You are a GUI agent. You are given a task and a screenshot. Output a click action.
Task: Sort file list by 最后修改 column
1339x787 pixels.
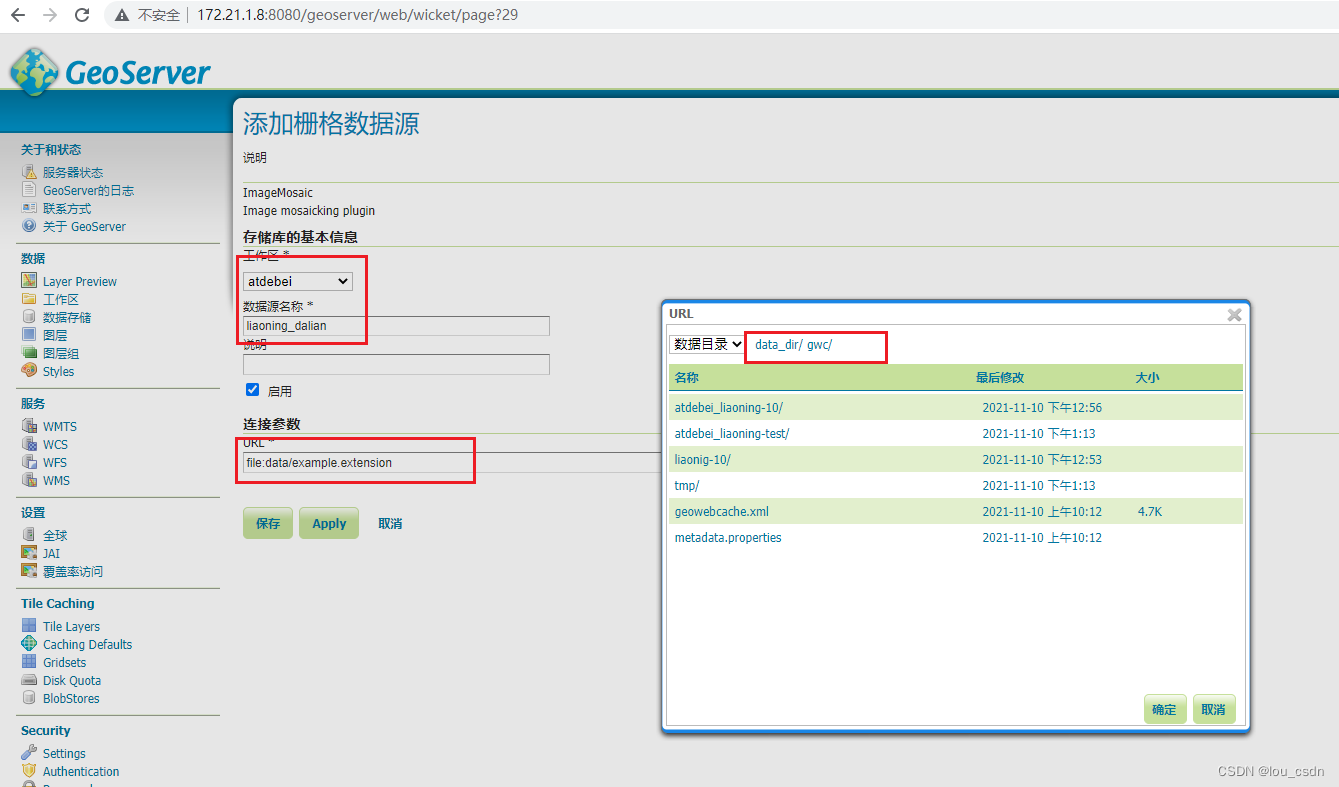coord(1000,378)
